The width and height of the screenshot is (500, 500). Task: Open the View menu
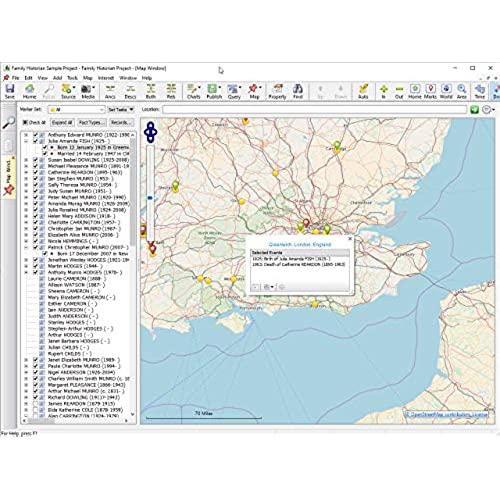pos(42,78)
